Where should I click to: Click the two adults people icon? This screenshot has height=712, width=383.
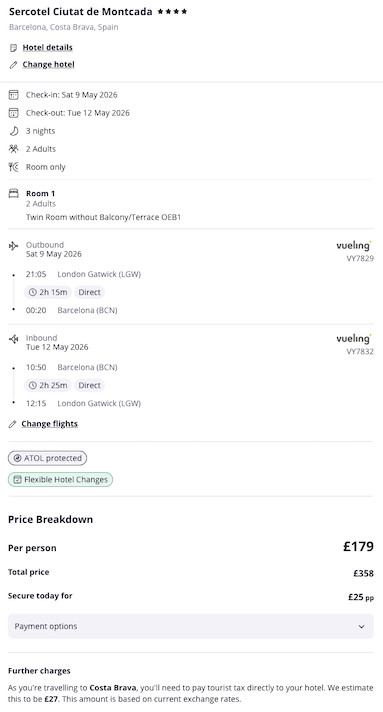point(14,149)
